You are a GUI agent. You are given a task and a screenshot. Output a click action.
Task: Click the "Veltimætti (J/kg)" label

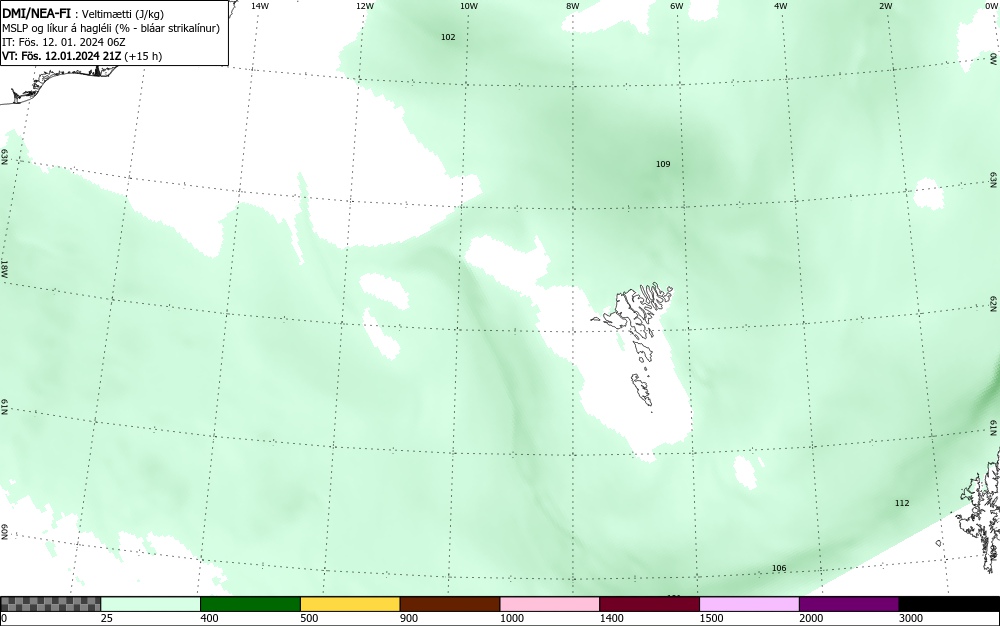122,14
